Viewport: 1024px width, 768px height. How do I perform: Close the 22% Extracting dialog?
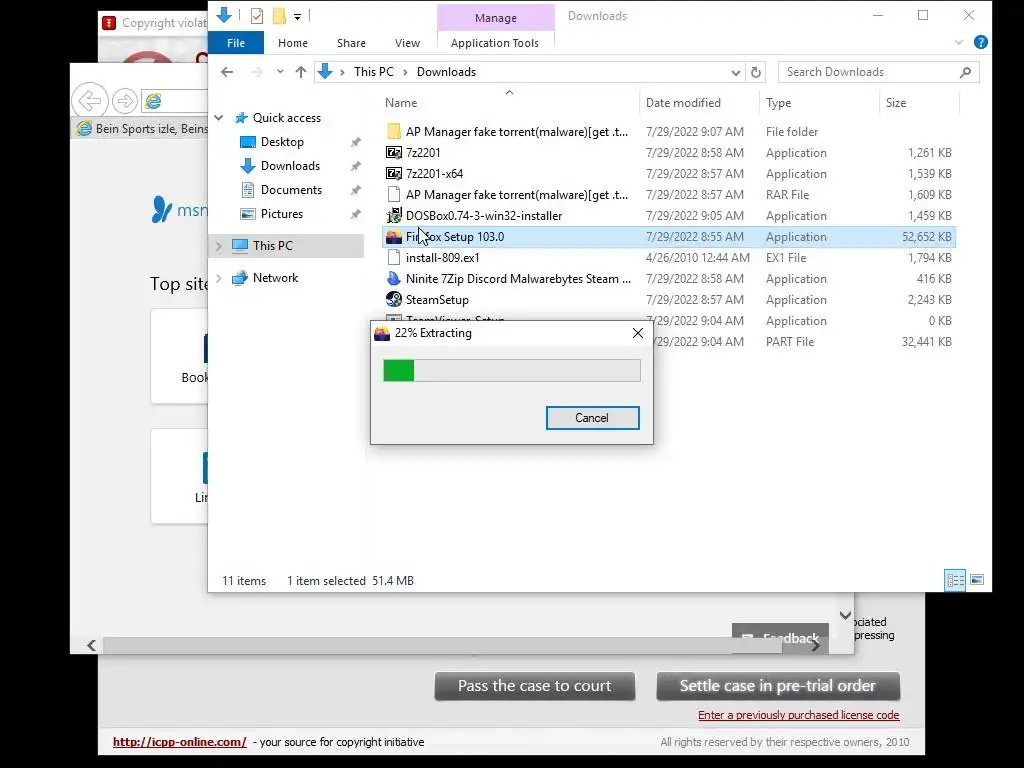[x=638, y=333]
